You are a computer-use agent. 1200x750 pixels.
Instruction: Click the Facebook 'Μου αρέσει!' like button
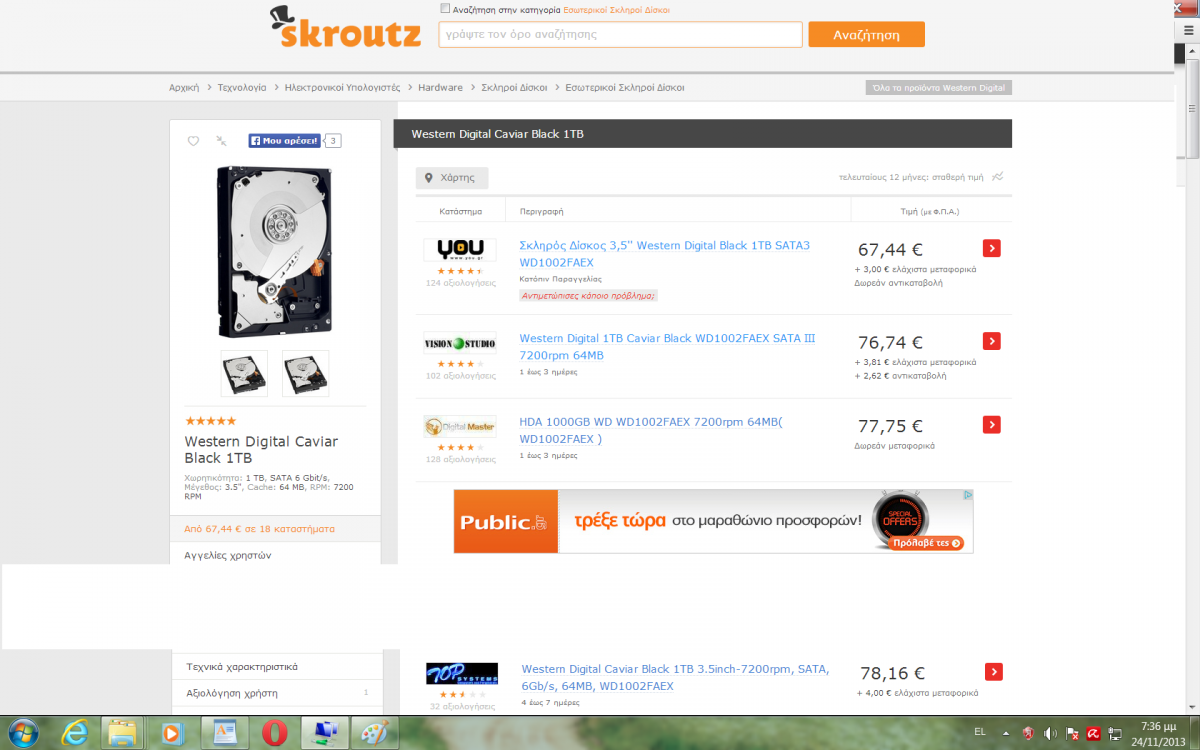284,141
